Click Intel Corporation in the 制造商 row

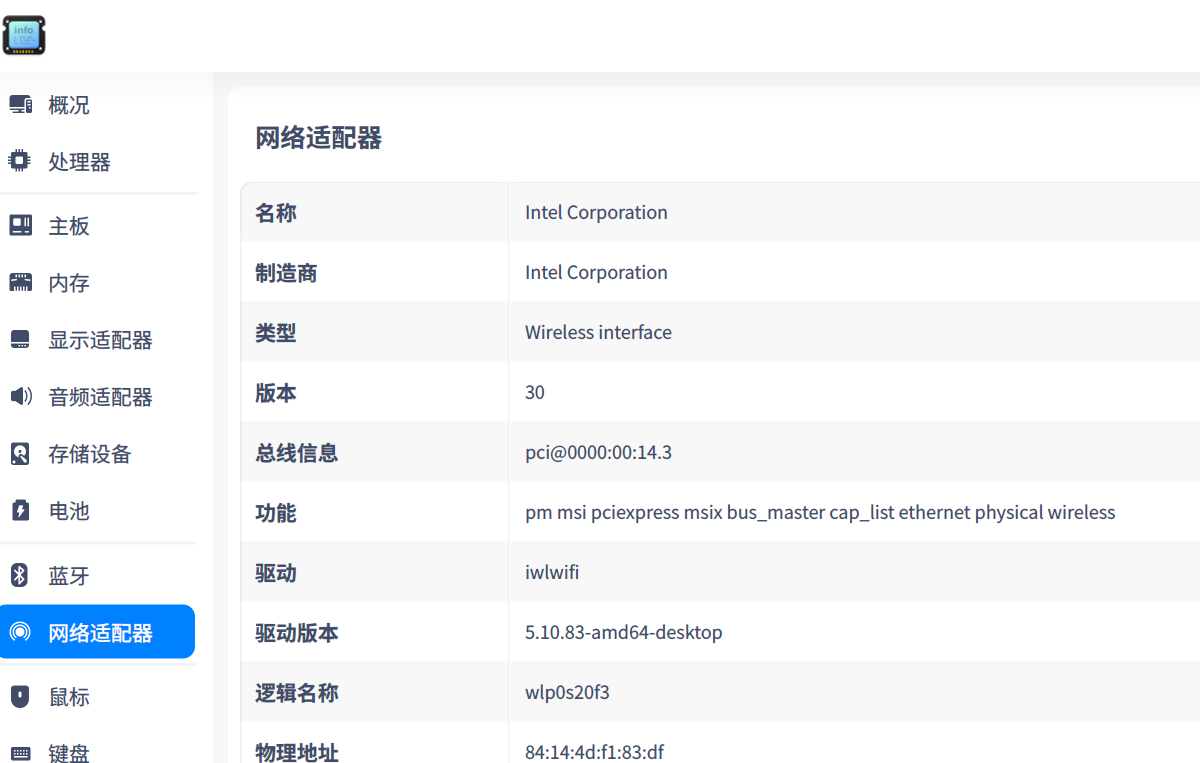(x=596, y=272)
